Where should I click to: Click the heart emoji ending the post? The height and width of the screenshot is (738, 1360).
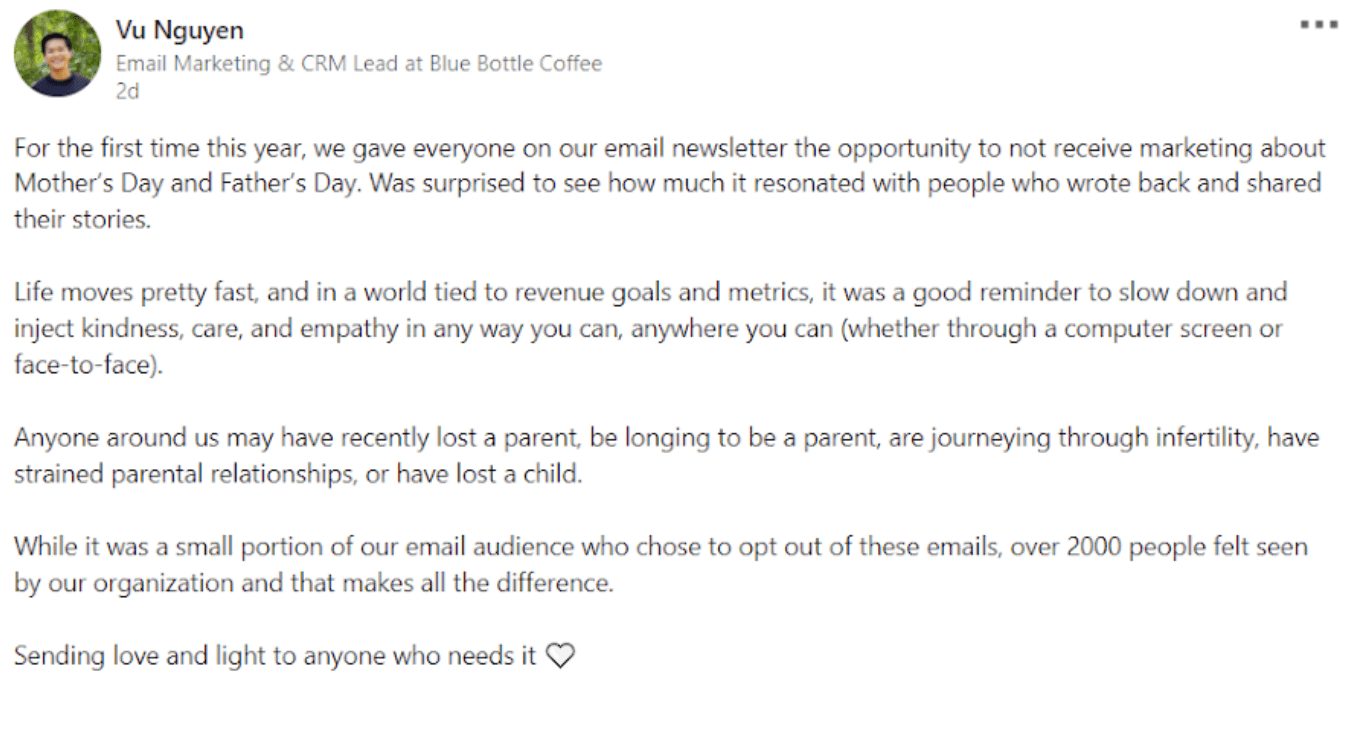point(561,656)
